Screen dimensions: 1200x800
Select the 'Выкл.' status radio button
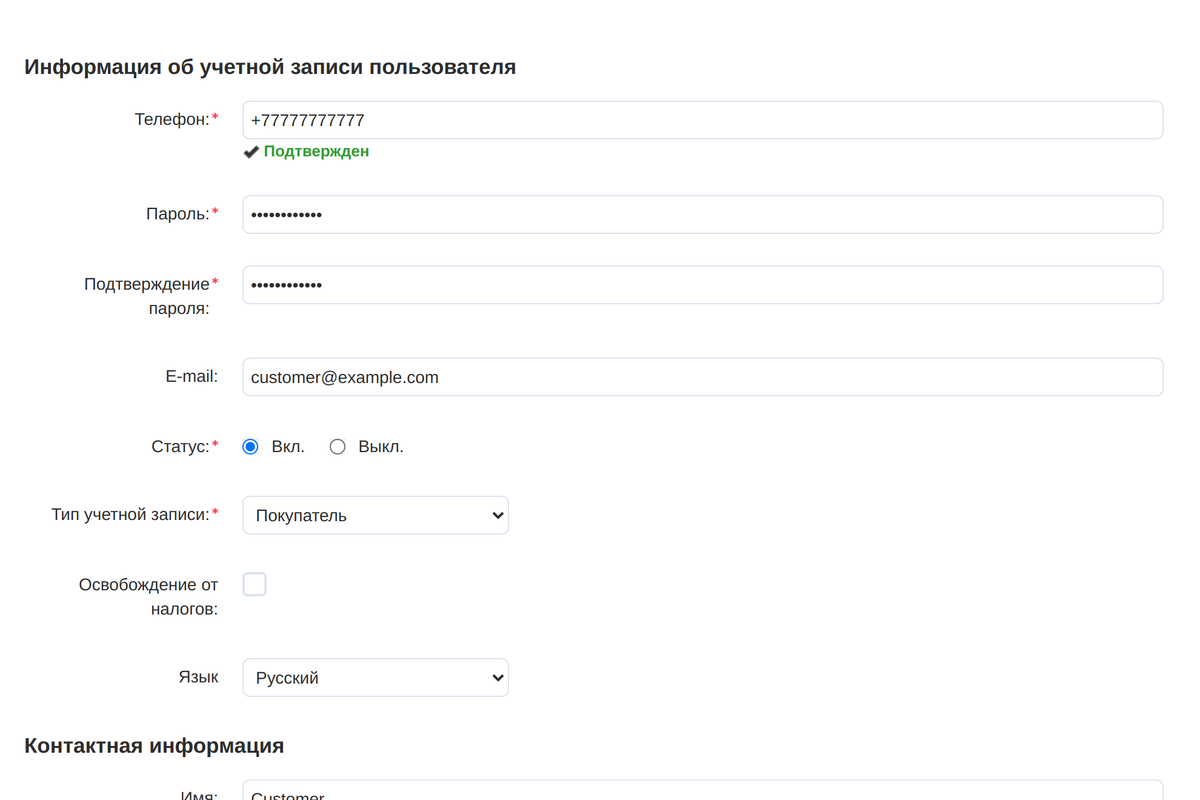click(338, 447)
